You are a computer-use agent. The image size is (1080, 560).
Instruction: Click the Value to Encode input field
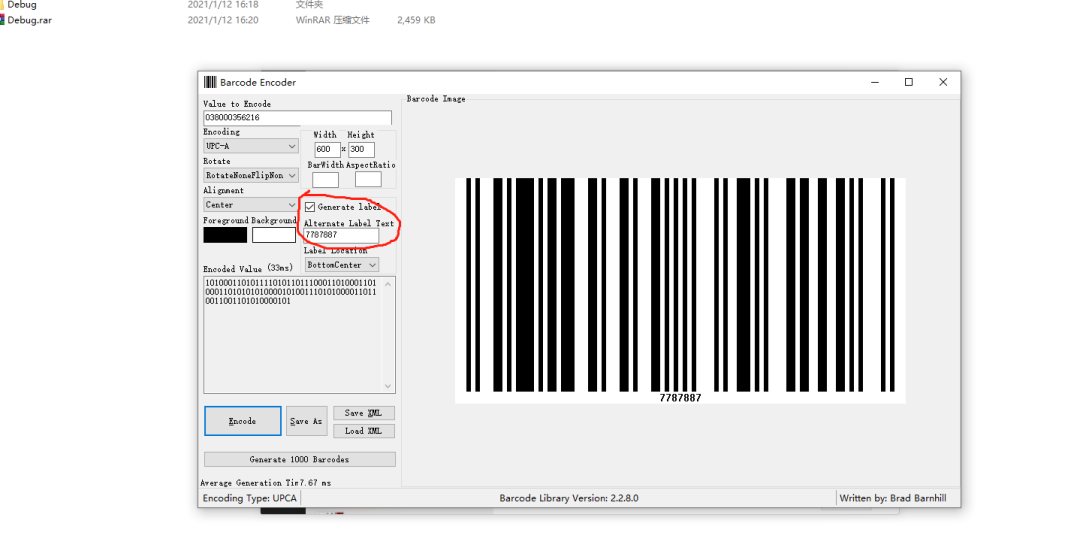(298, 117)
